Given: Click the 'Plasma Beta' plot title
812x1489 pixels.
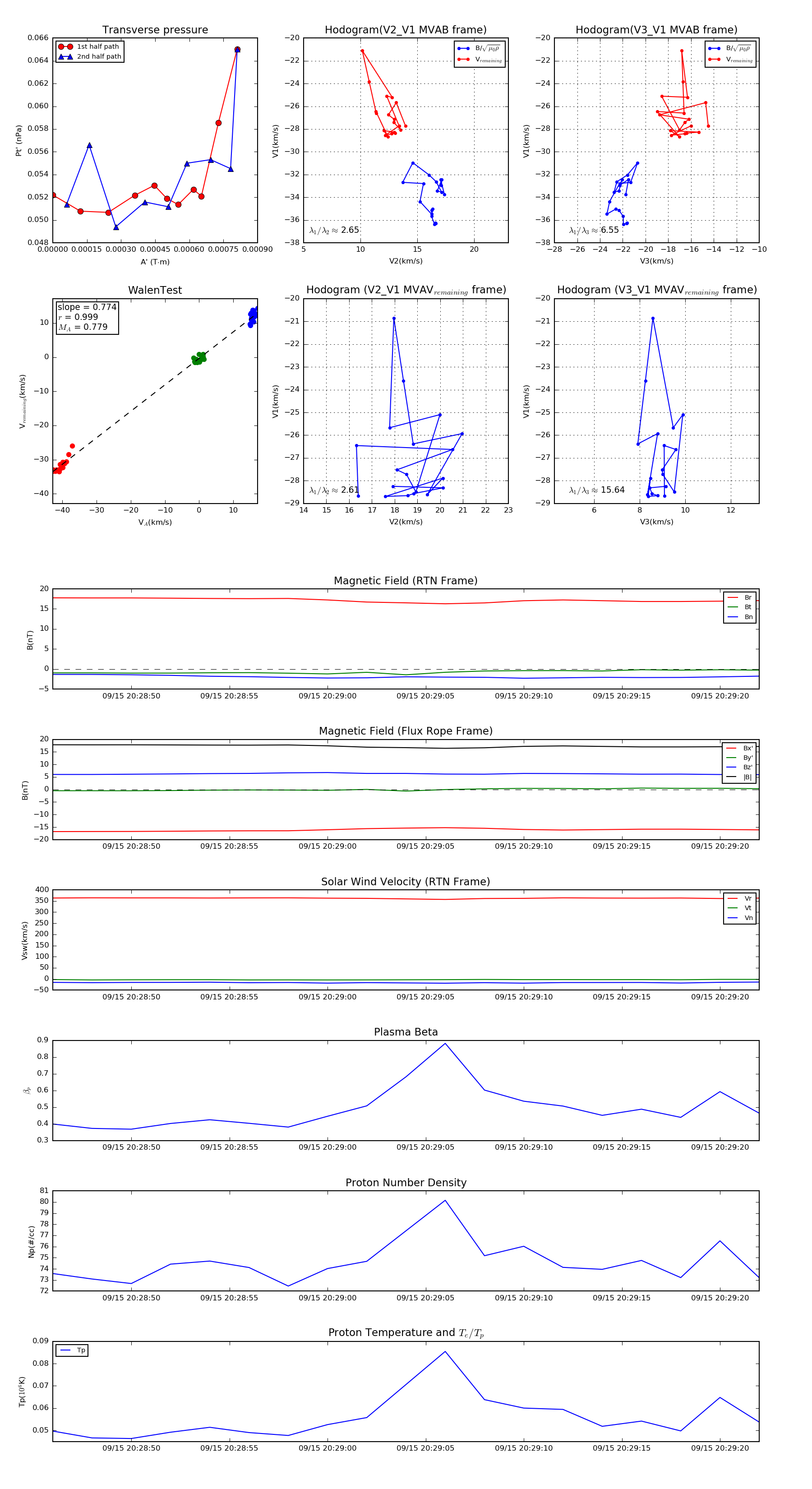Looking at the screenshot, I should 406,1032.
